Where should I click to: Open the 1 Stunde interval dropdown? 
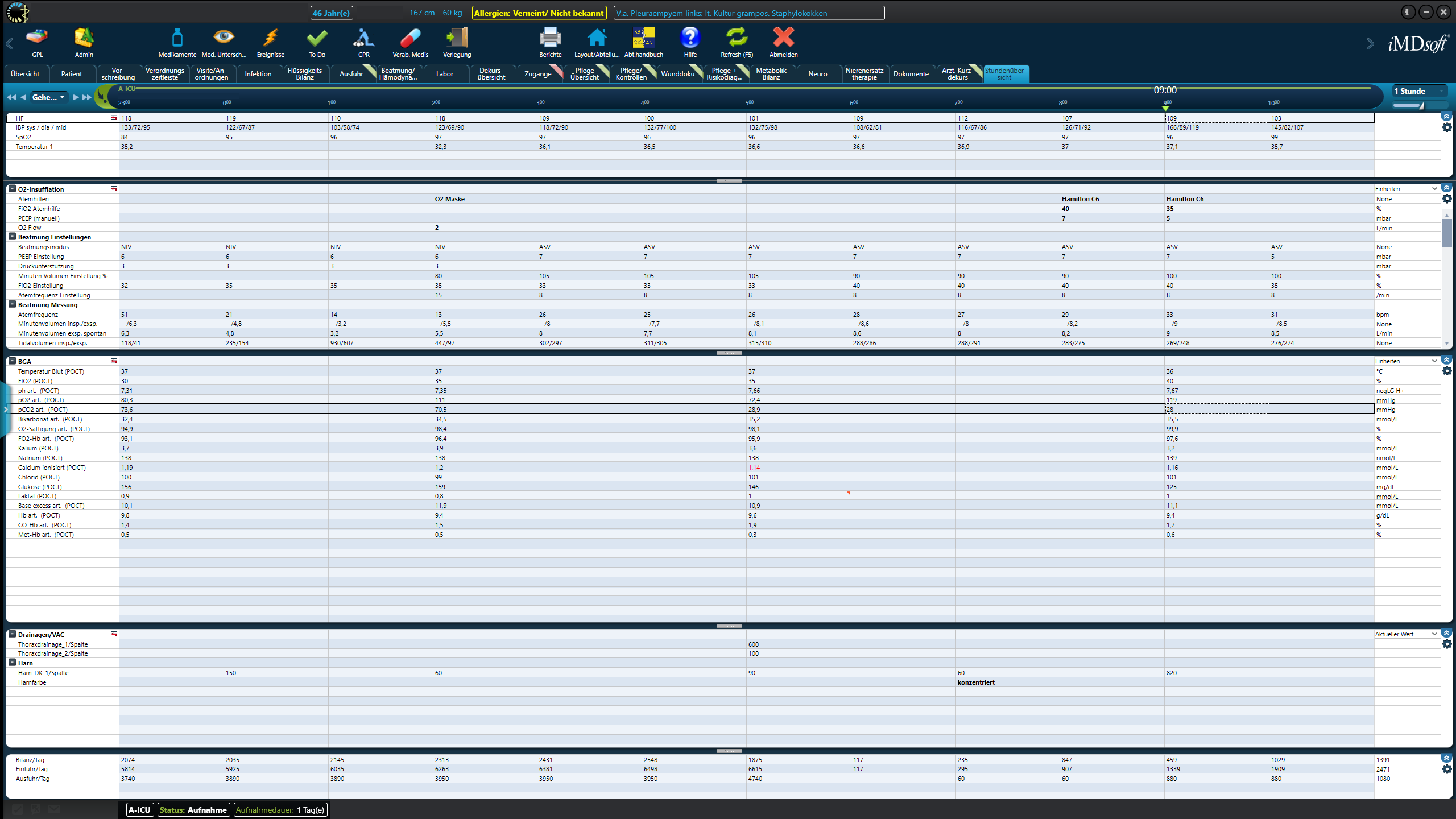tap(1418, 91)
